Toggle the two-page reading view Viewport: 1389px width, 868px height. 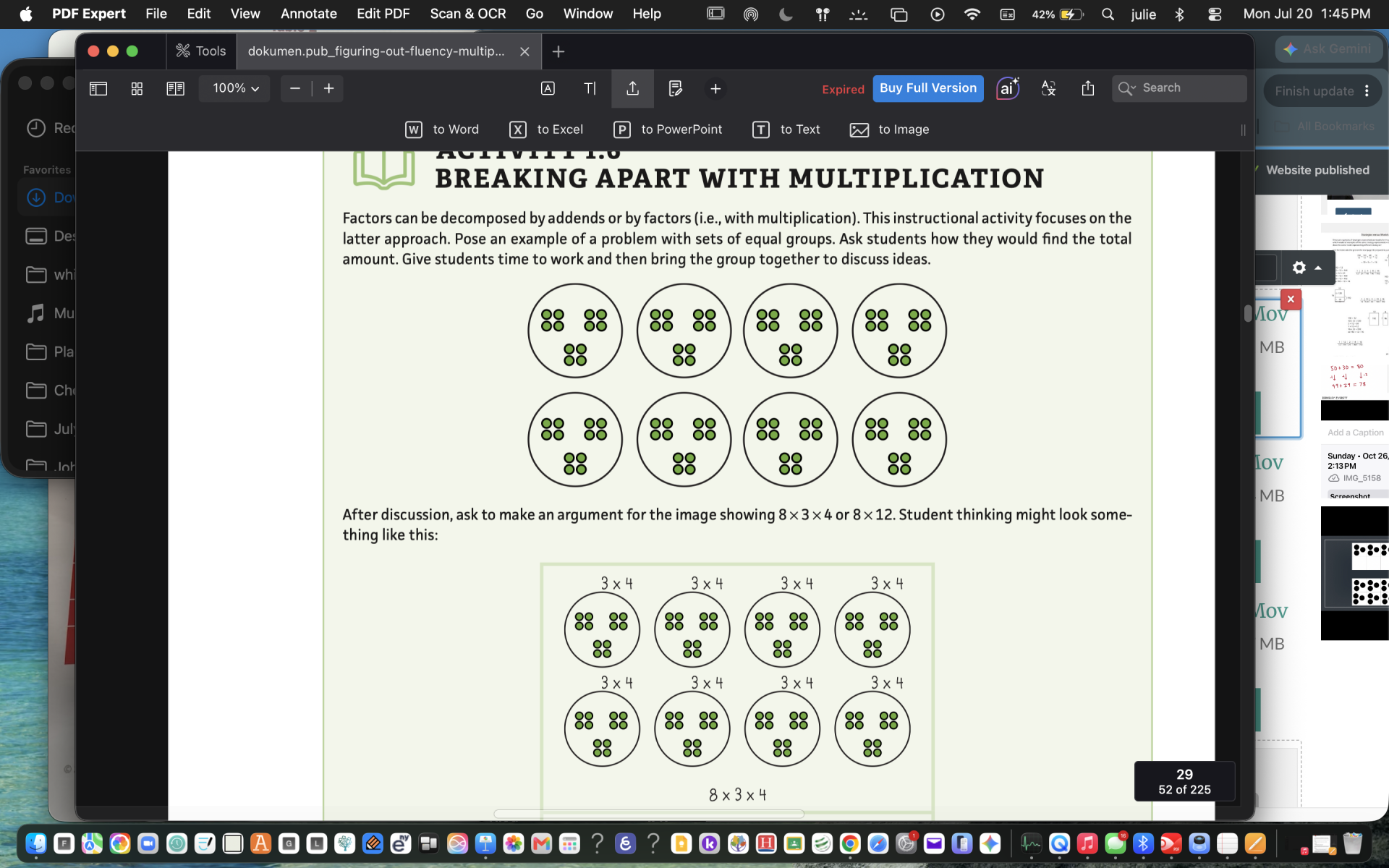click(x=175, y=88)
